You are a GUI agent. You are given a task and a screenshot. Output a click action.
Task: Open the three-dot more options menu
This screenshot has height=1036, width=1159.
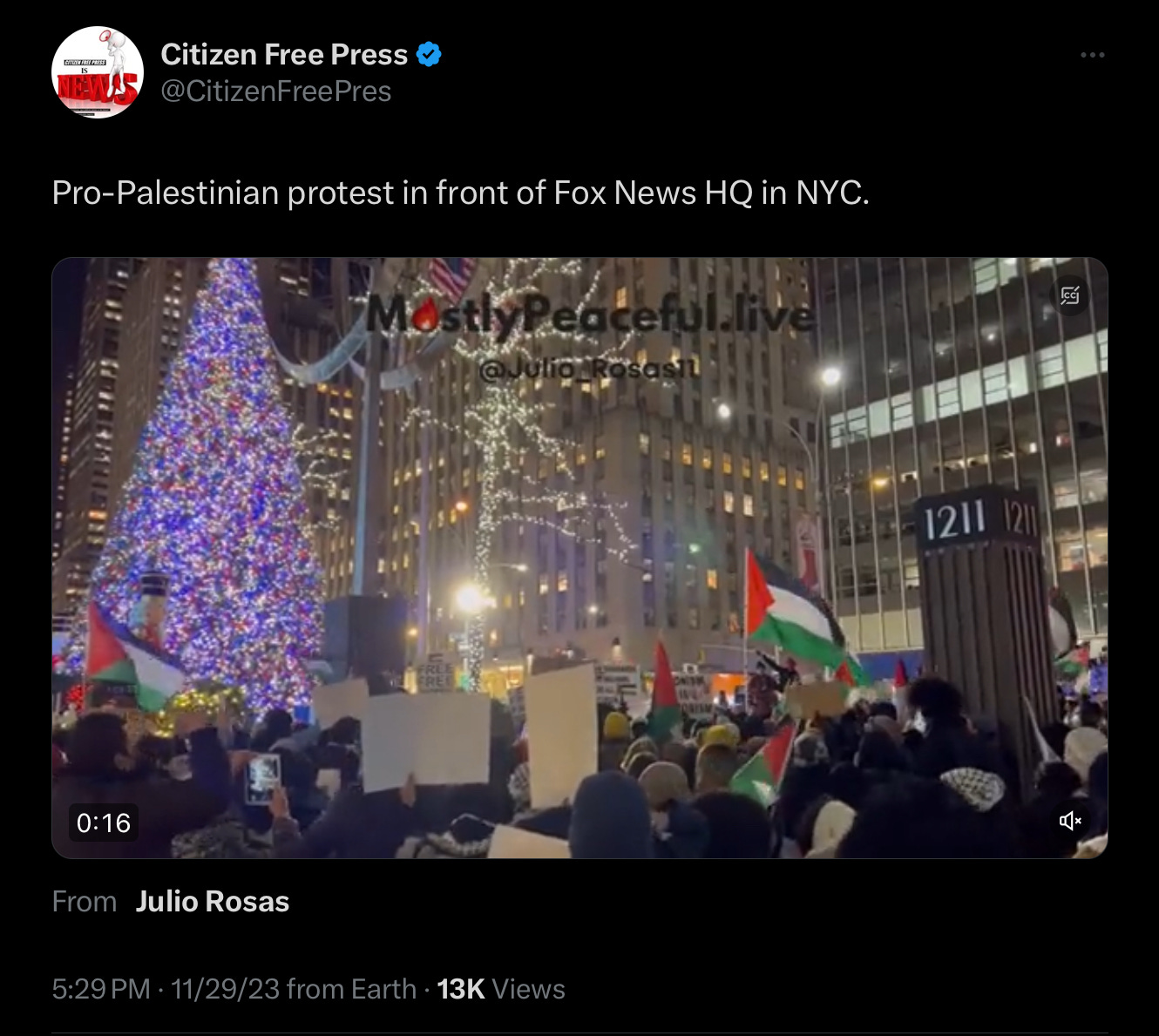(x=1092, y=55)
